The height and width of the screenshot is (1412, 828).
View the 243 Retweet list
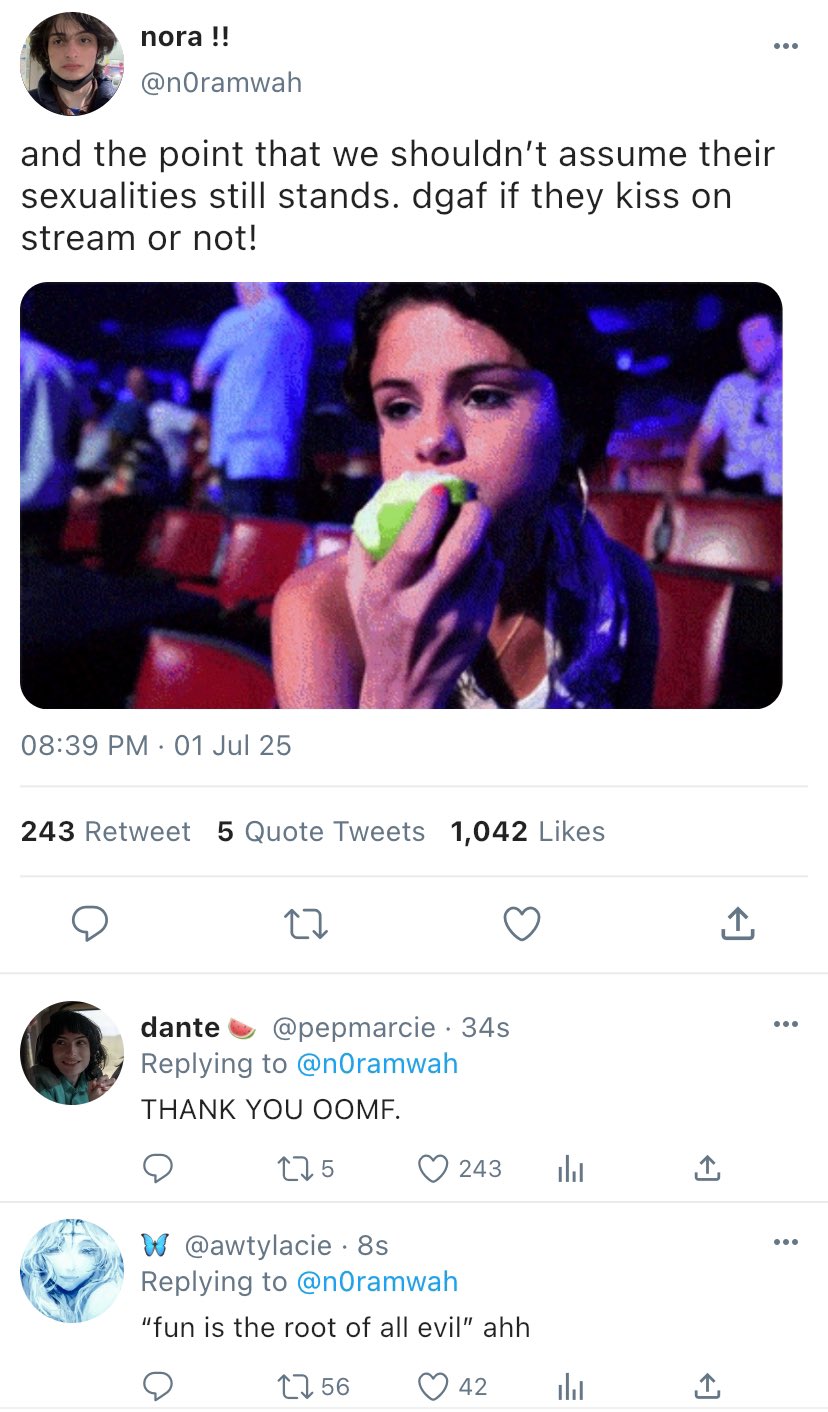(x=106, y=832)
